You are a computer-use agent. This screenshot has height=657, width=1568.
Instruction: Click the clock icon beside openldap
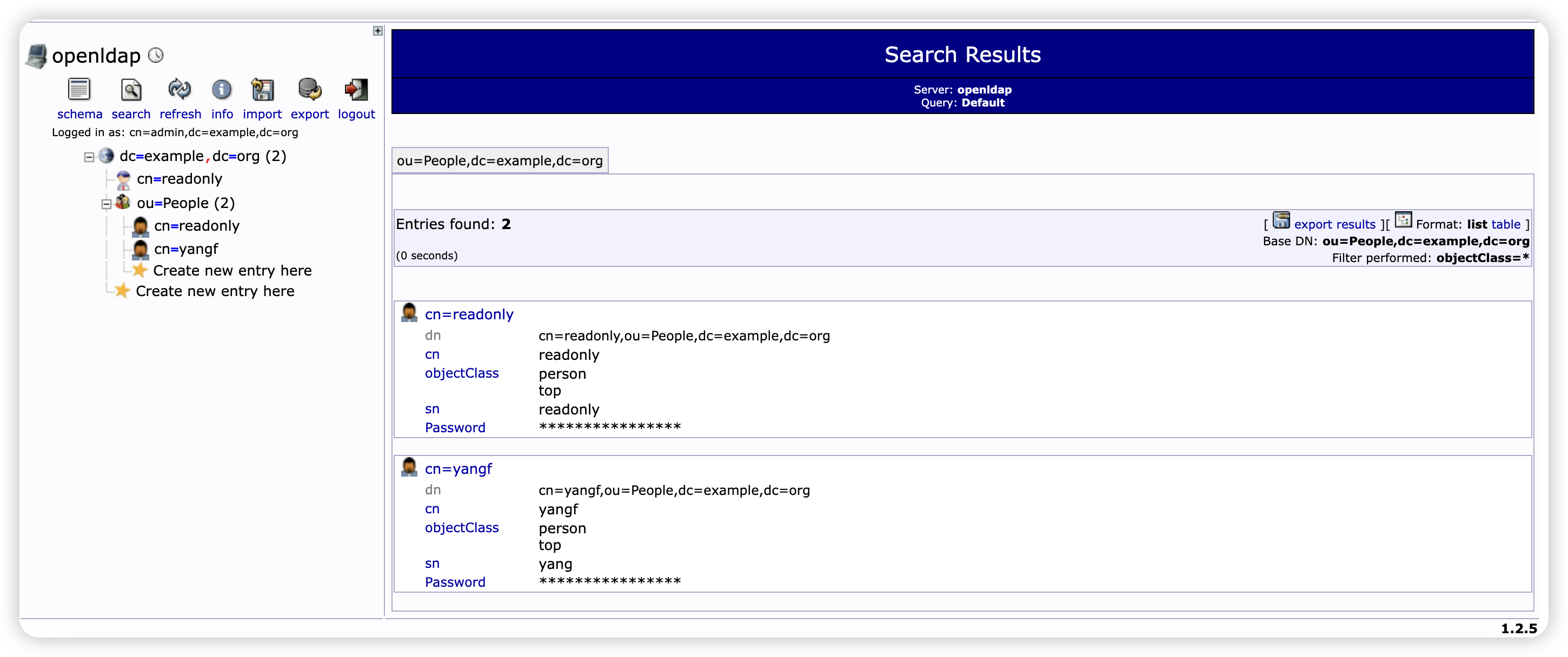(x=156, y=55)
